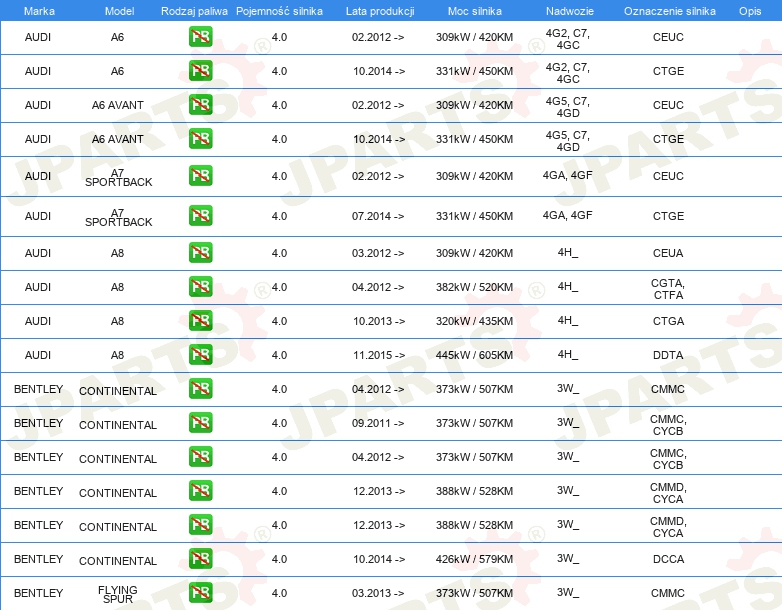Image resolution: width=782 pixels, height=610 pixels.
Task: Click the FLYING SPUR model cell
Action: tap(118, 594)
